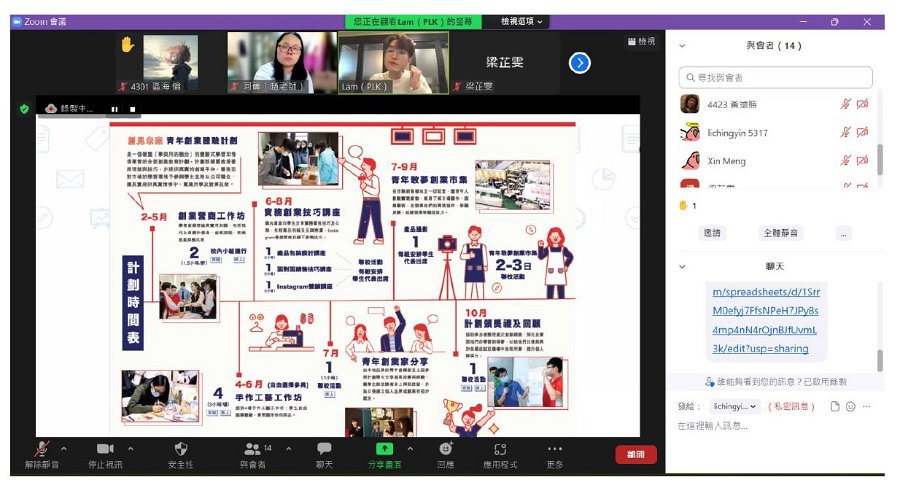Unmute microphone in the meeting toolbar
The width and height of the screenshot is (900, 496).
tap(41, 448)
